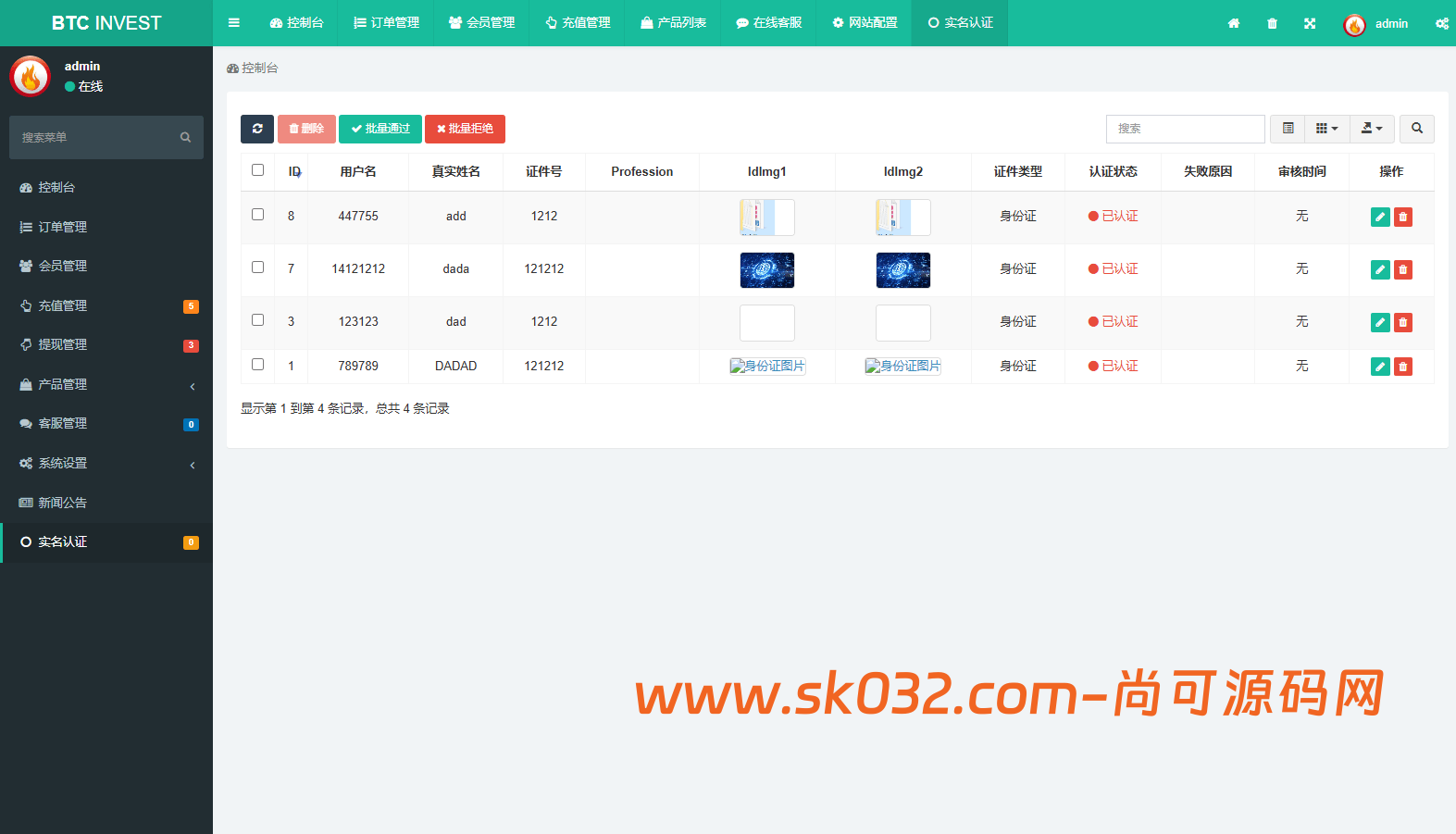The height and width of the screenshot is (834, 1456).
Task: Check the row with ID 1
Action: tap(257, 365)
